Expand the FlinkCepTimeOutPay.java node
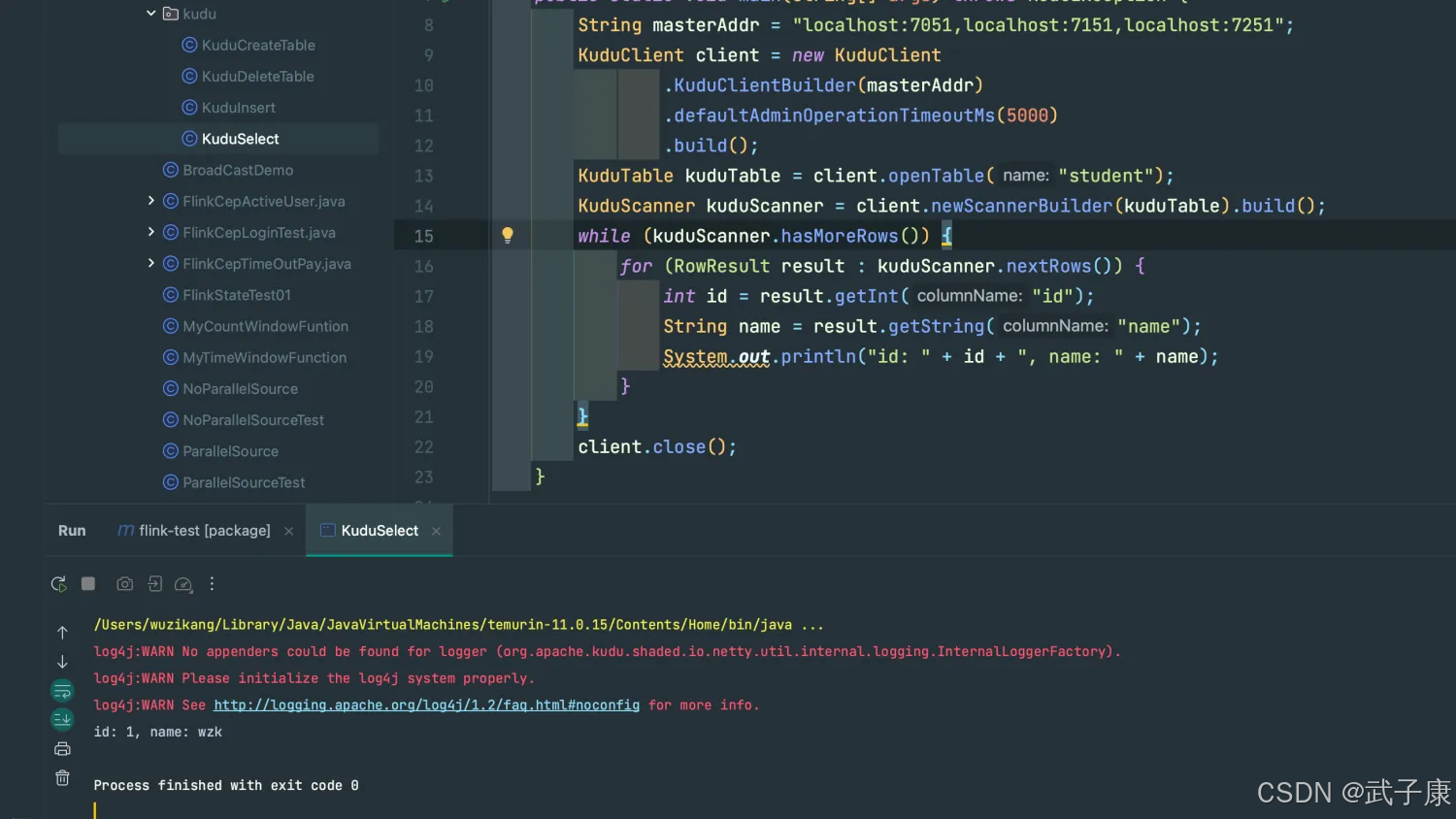Screen dimensions: 1456x819 pos(150,263)
